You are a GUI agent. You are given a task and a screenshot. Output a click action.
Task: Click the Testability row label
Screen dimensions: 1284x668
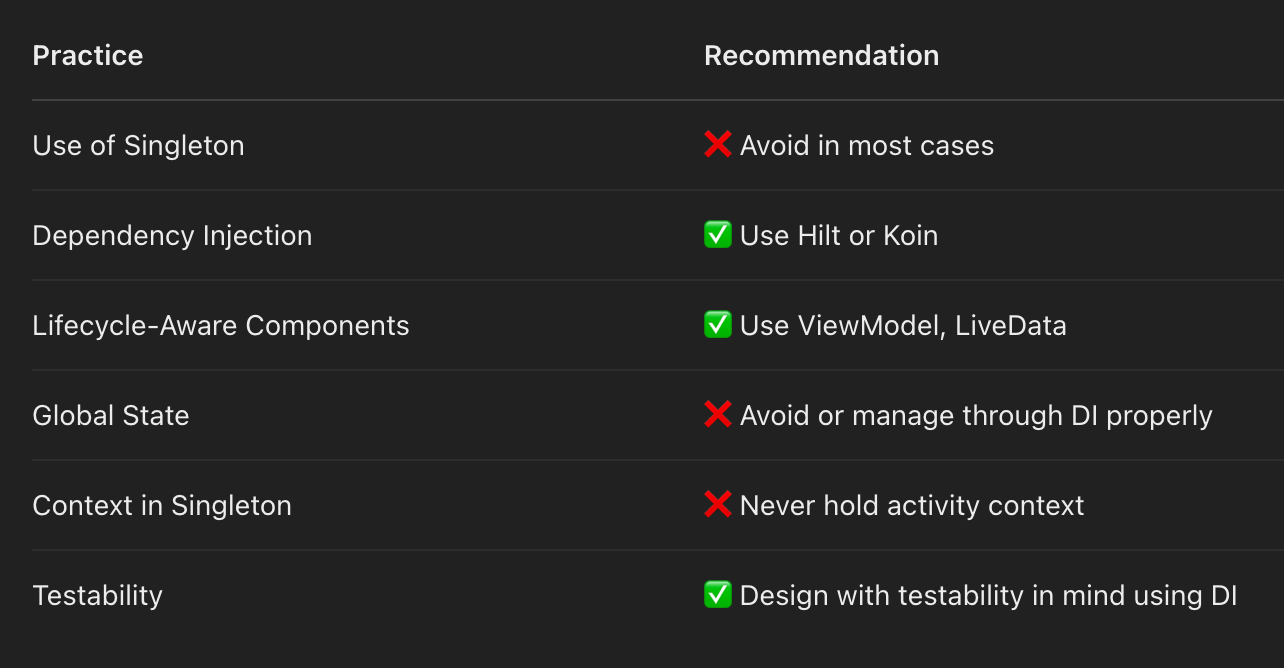coord(98,596)
